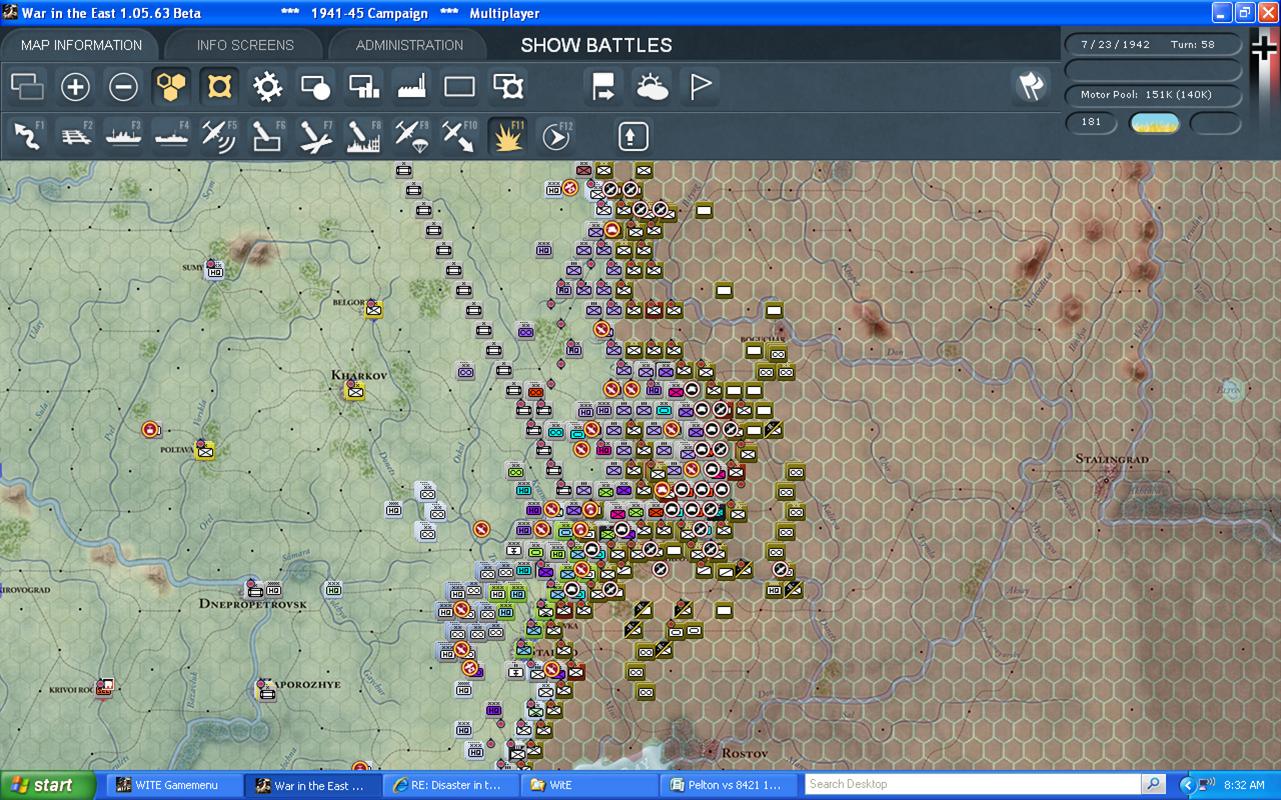Show factories using the factory icon
The width and height of the screenshot is (1281, 800).
[412, 87]
